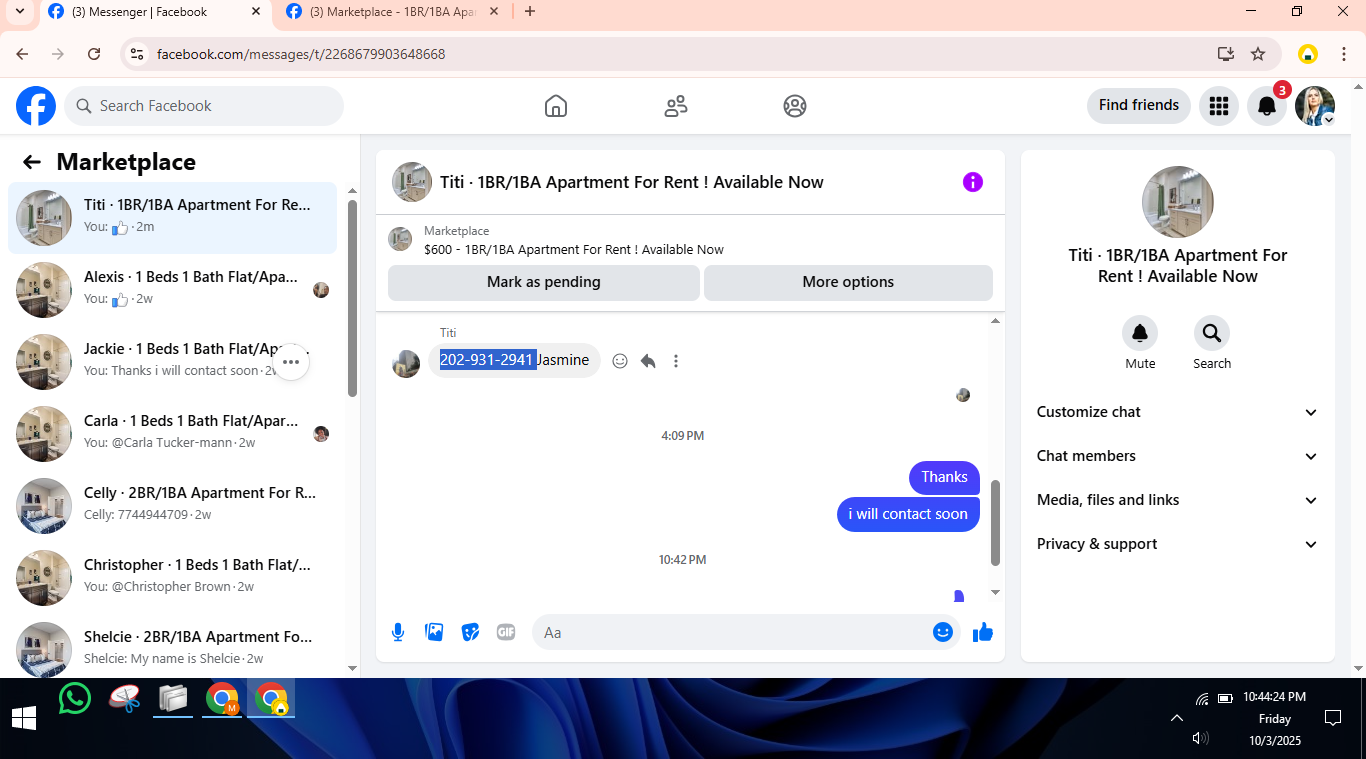Open the Facebook menu grid icon
The height and width of the screenshot is (759, 1366).
tap(1218, 106)
